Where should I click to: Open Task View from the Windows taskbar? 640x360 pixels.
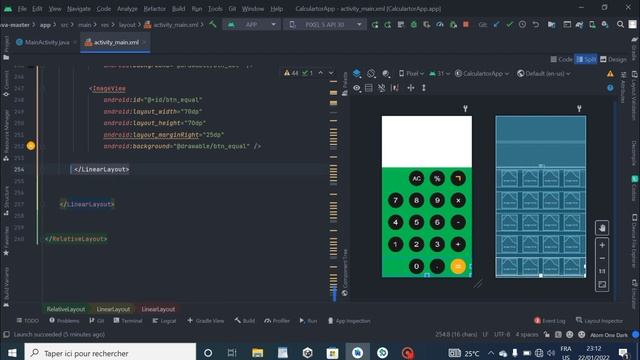point(232,353)
